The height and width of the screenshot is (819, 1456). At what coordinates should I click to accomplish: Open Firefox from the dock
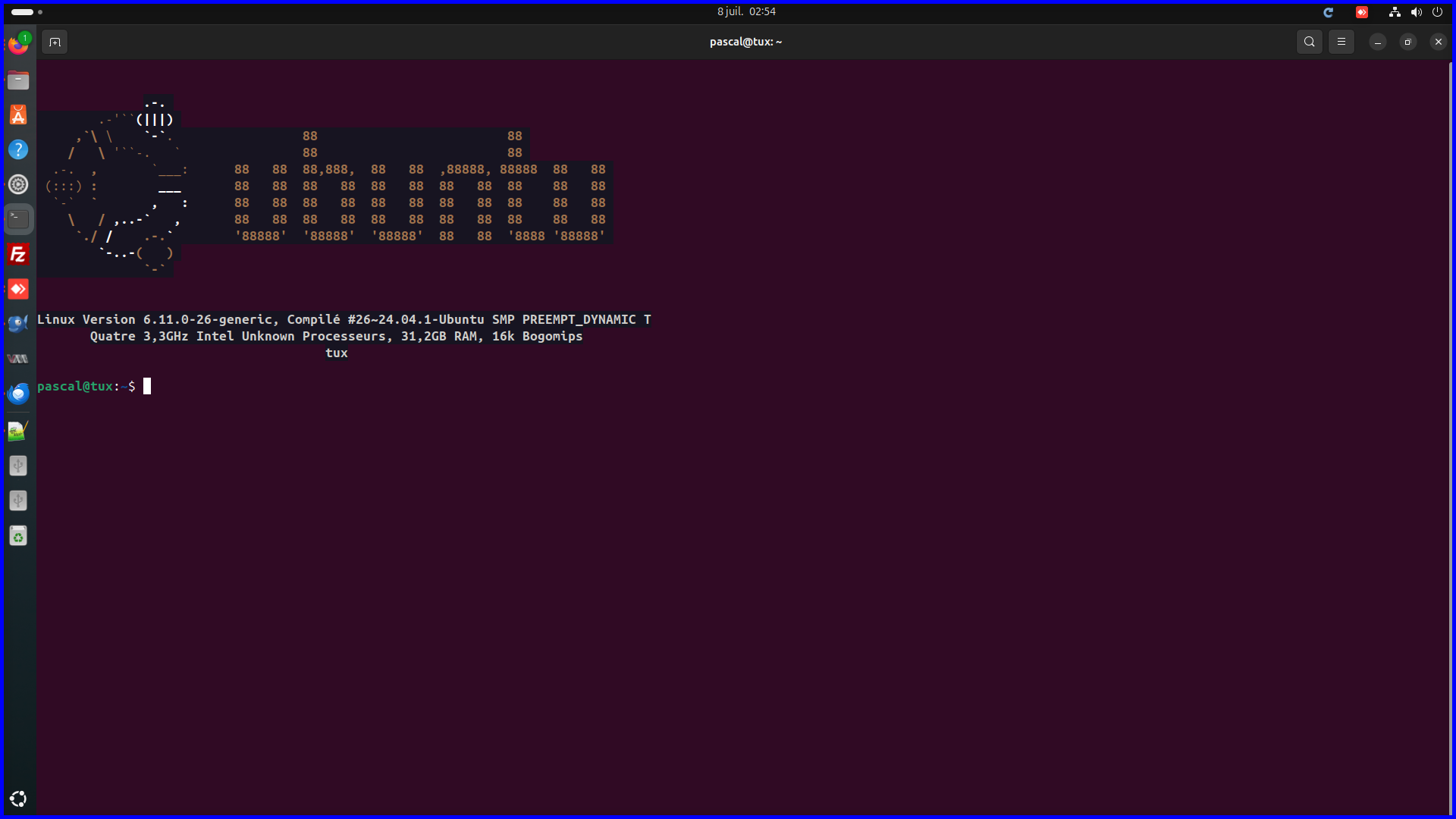tap(18, 43)
